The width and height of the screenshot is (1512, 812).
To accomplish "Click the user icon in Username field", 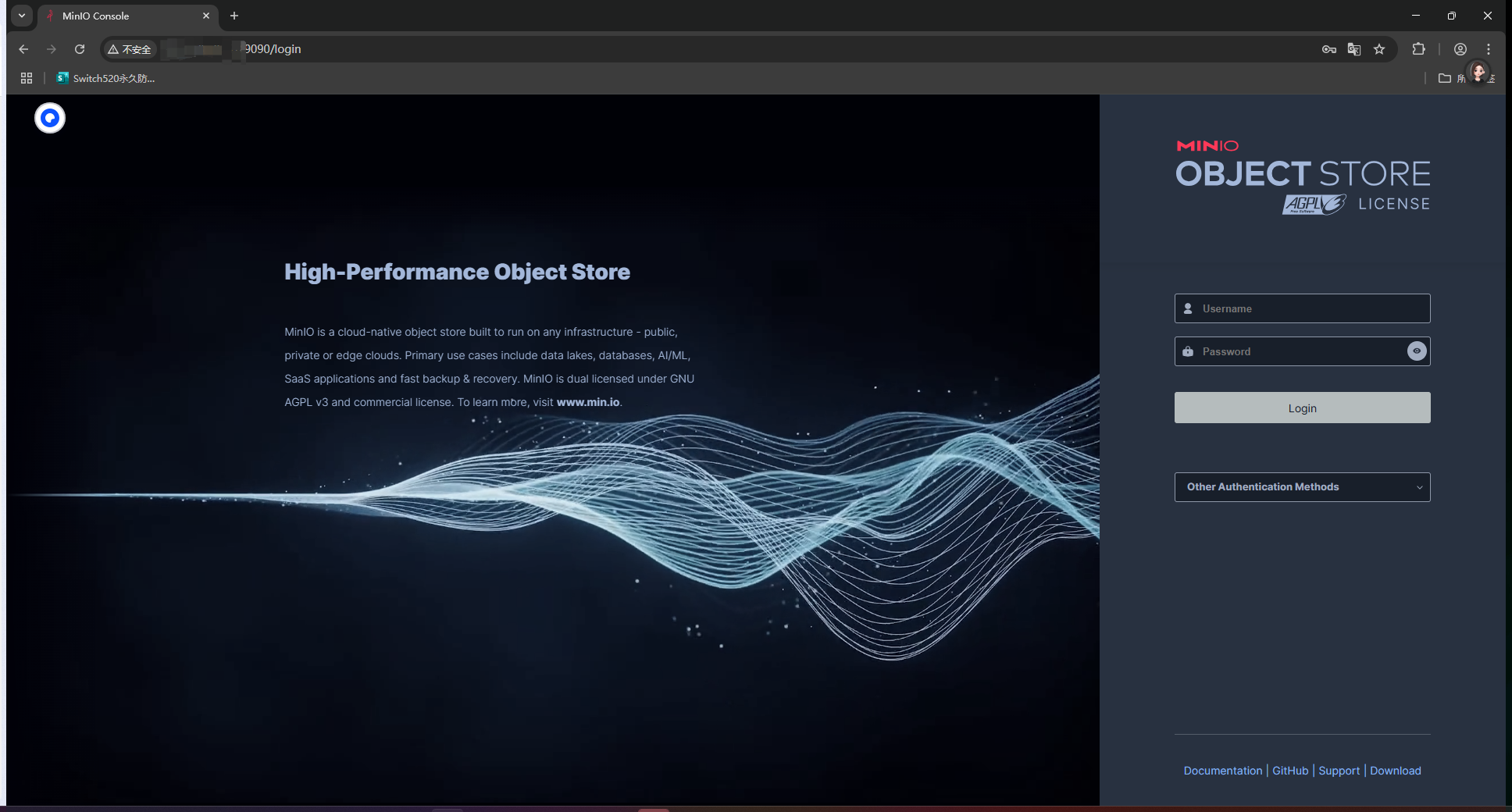I will point(1188,308).
